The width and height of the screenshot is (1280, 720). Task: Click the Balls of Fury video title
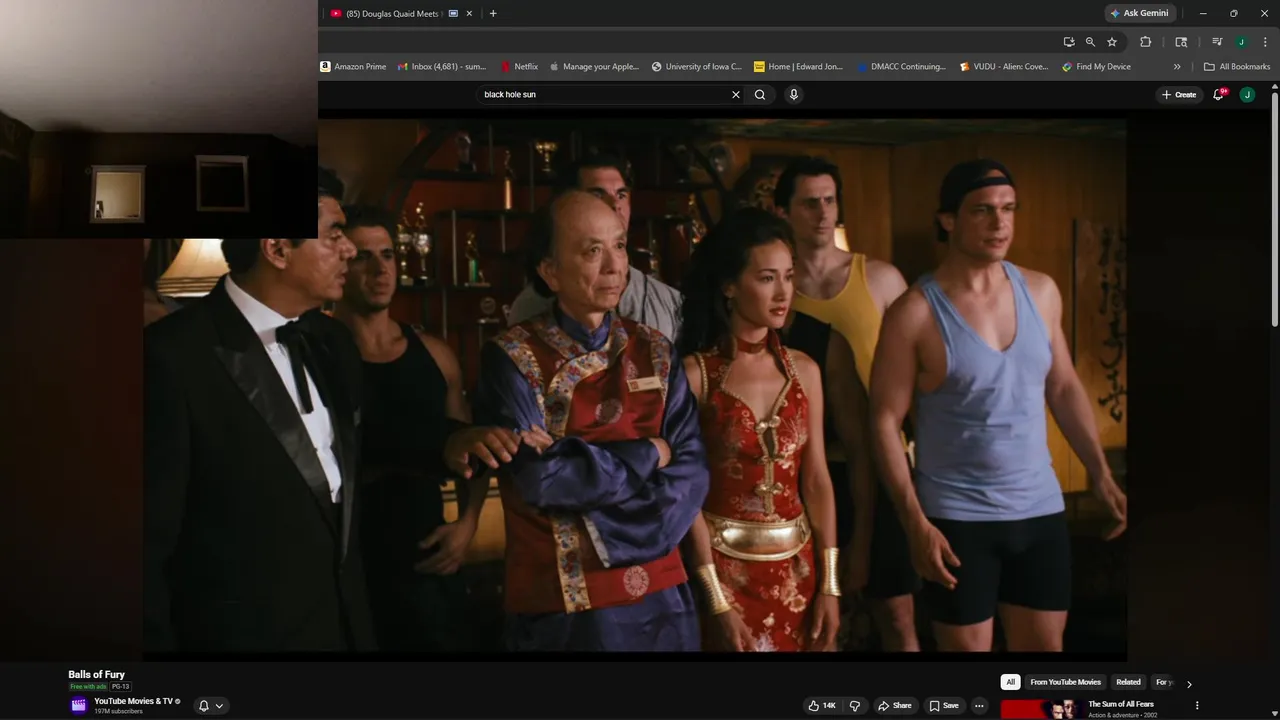[x=96, y=675]
